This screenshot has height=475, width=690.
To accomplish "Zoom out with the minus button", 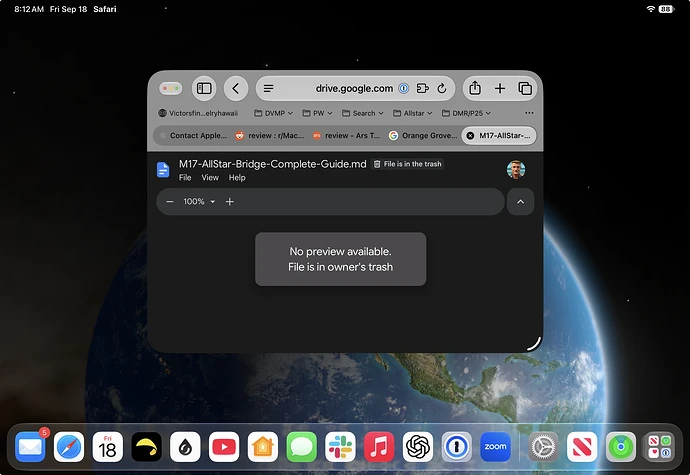I will click(170, 202).
